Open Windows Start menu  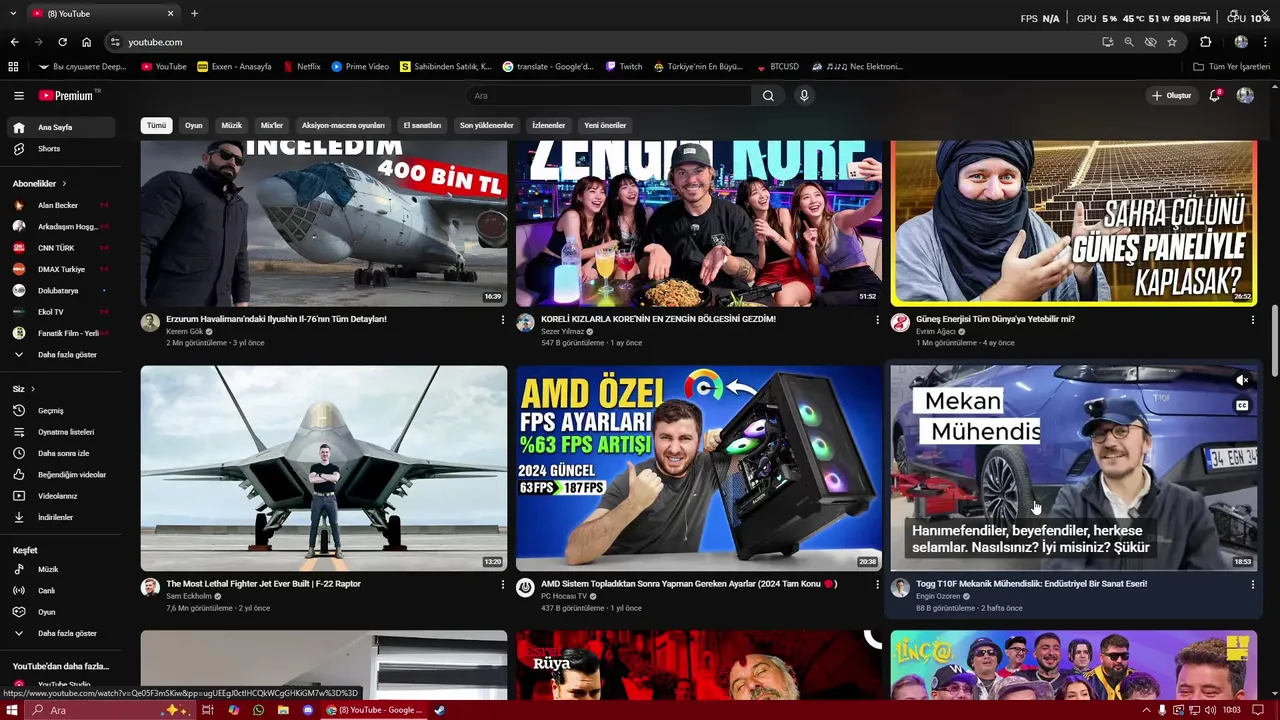tap(12, 710)
